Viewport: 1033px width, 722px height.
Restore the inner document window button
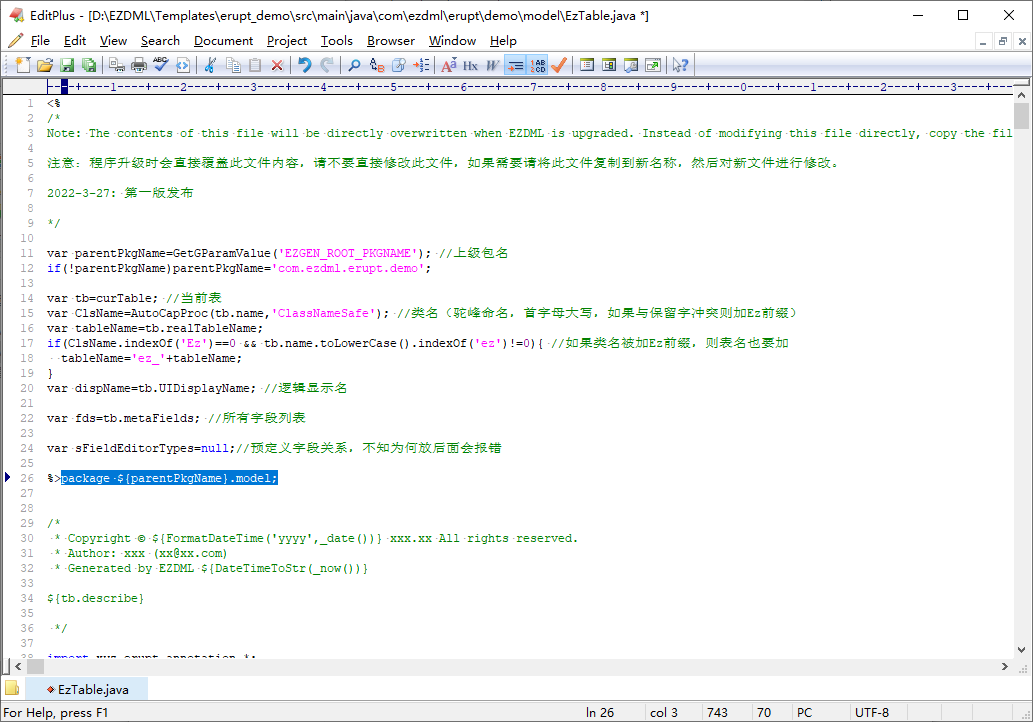(1003, 42)
